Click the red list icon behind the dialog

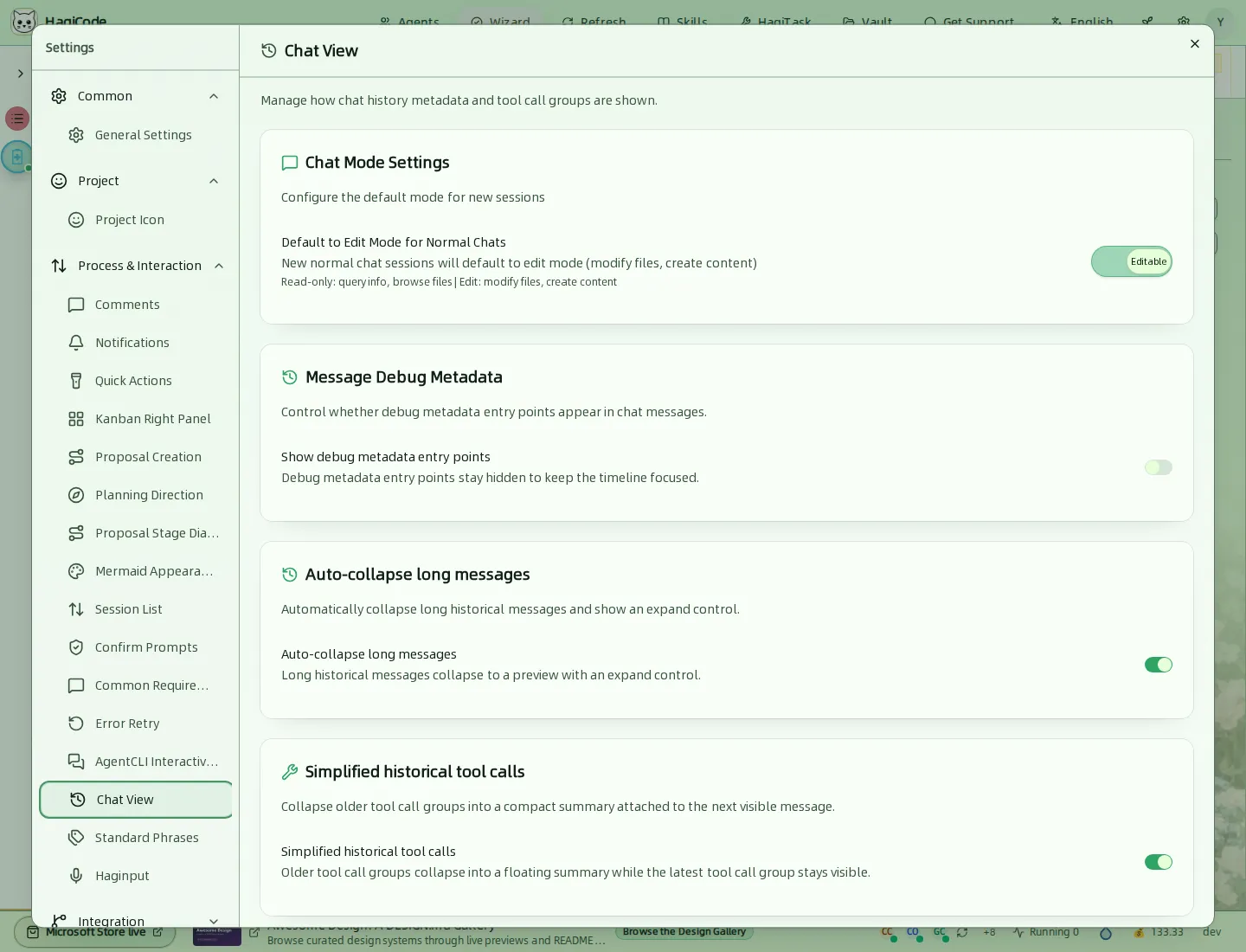point(17,119)
